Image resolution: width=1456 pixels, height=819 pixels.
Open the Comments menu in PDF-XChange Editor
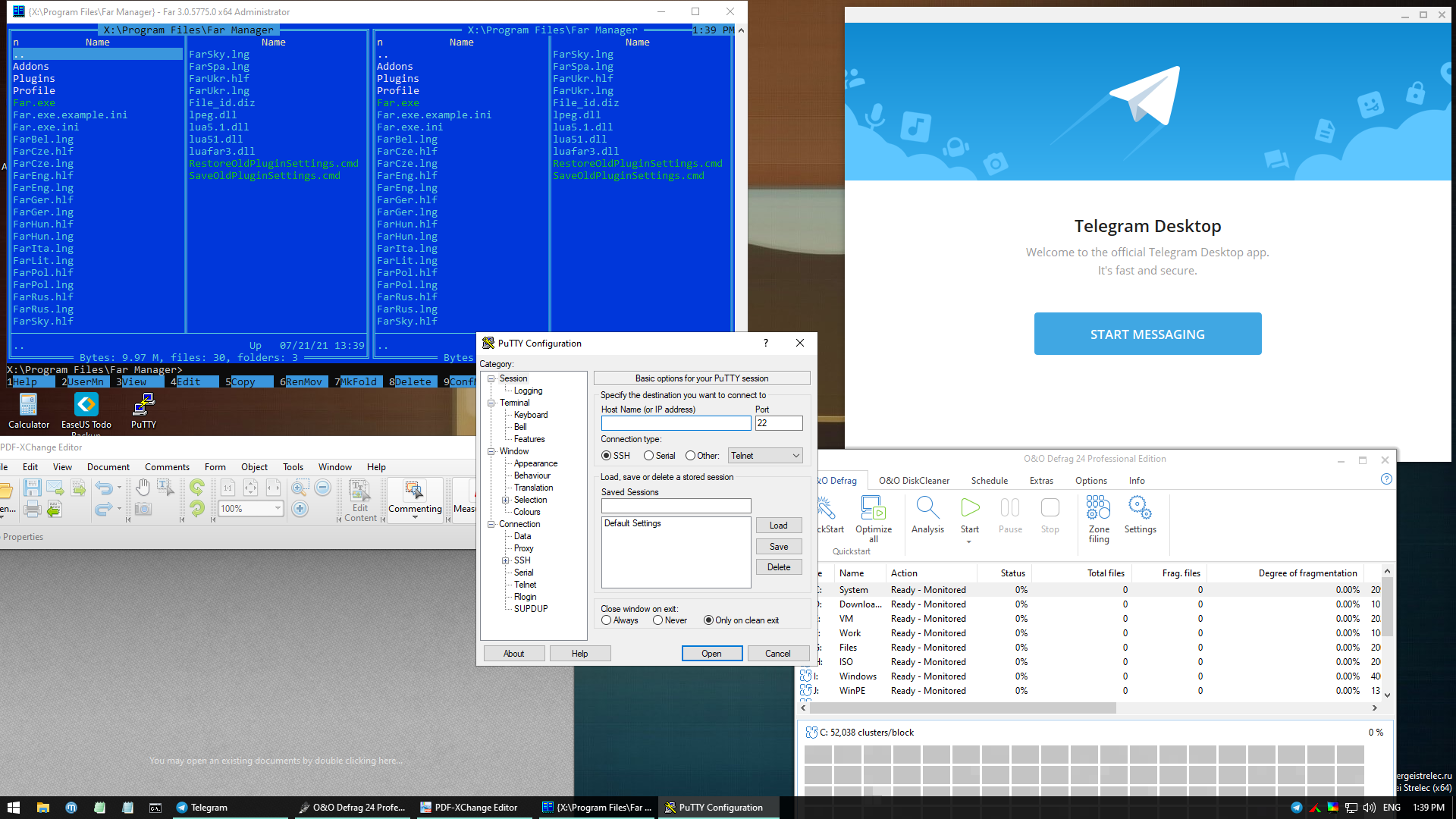pyautogui.click(x=167, y=467)
